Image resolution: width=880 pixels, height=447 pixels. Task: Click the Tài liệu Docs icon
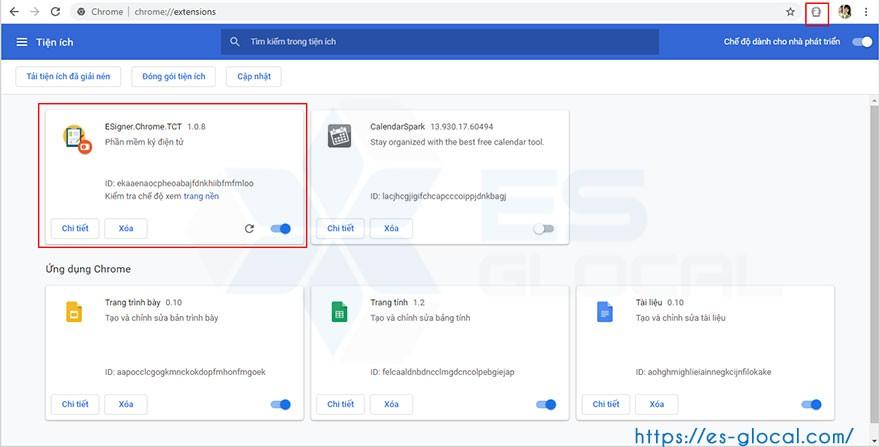pos(604,312)
